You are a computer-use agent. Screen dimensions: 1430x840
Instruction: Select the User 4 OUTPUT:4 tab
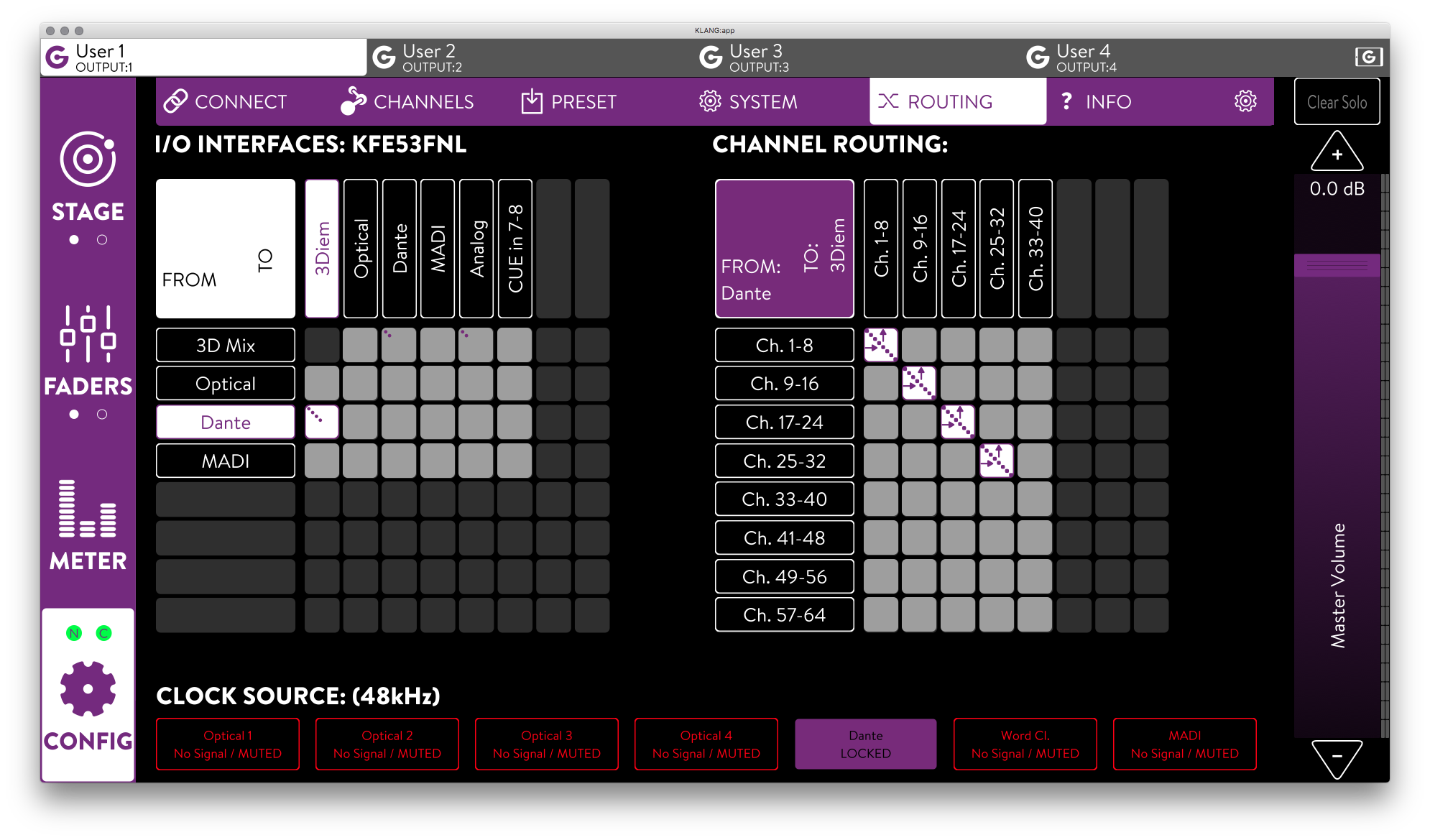[1184, 57]
